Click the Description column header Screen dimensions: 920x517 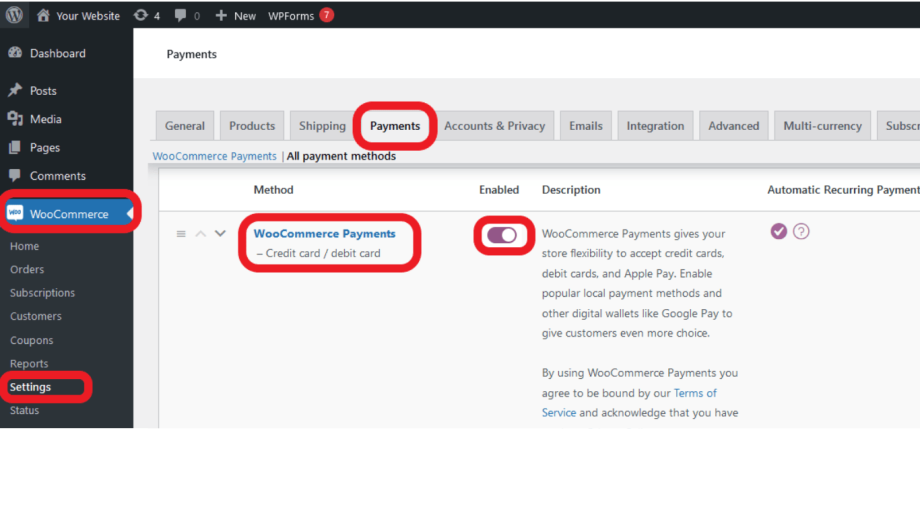571,190
